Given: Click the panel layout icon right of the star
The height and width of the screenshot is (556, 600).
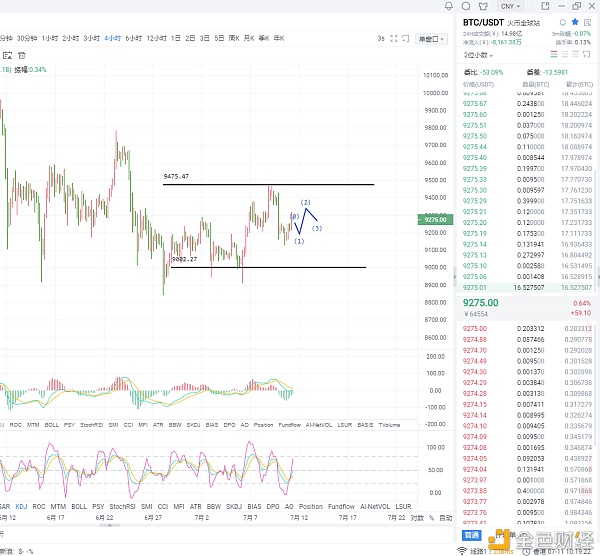Looking at the screenshot, I should click(x=587, y=23).
